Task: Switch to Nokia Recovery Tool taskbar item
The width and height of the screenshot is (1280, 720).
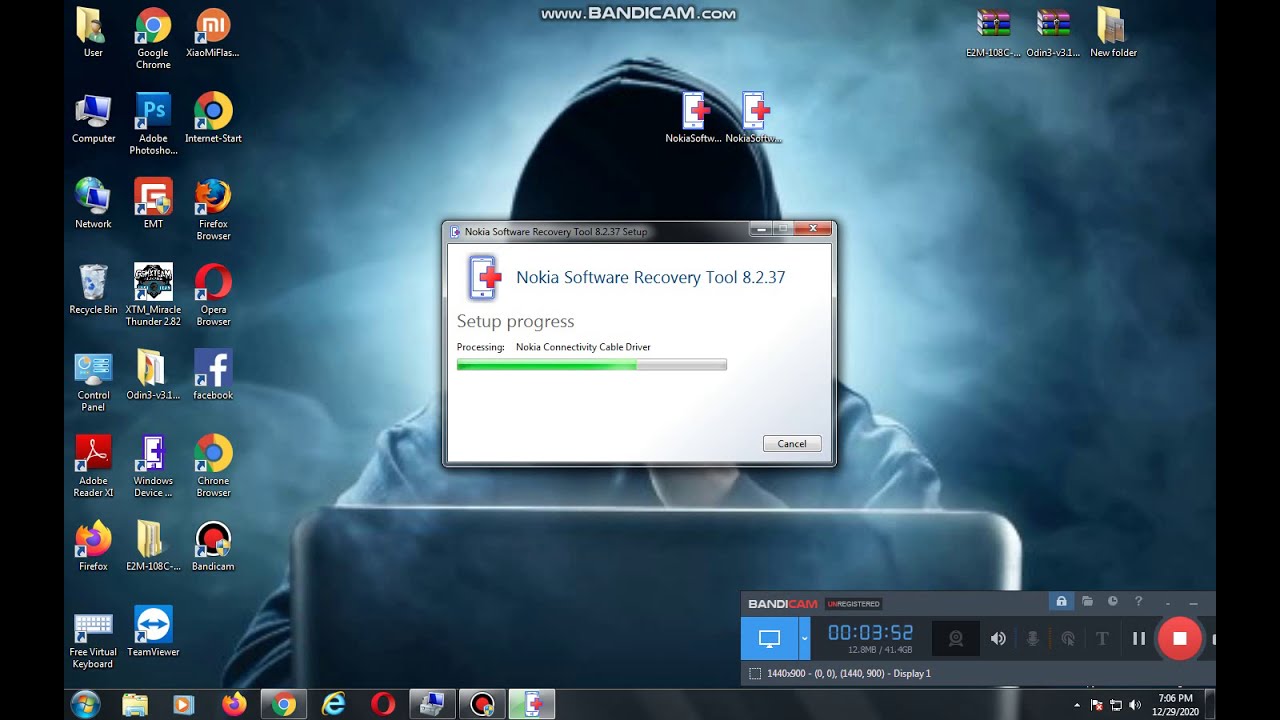Action: coord(532,705)
